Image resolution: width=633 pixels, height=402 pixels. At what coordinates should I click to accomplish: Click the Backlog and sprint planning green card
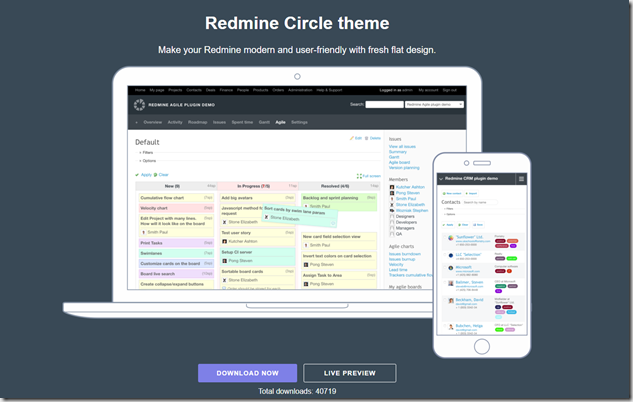click(339, 202)
